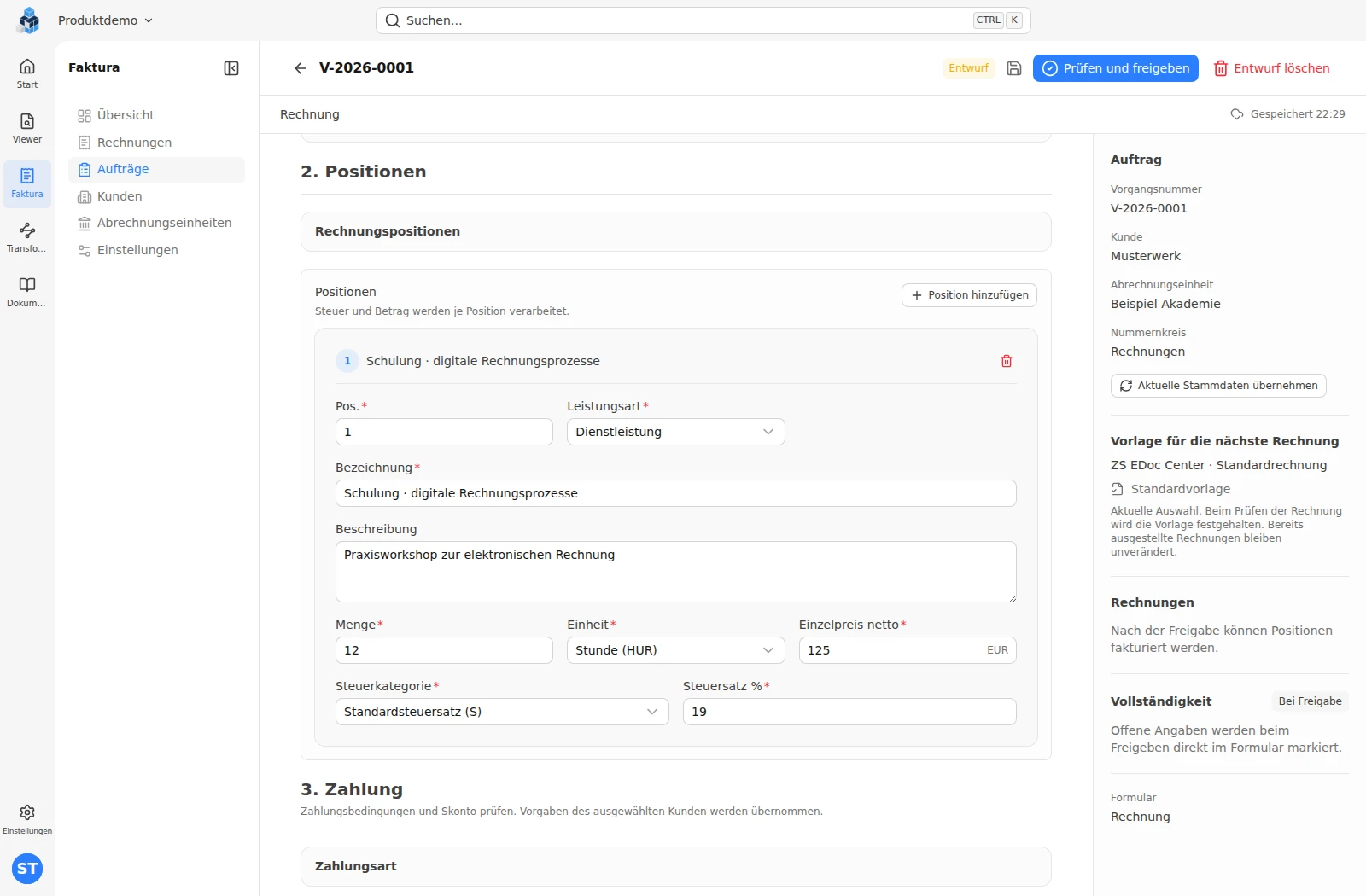Click the Pos. input field

pyautogui.click(x=444, y=432)
